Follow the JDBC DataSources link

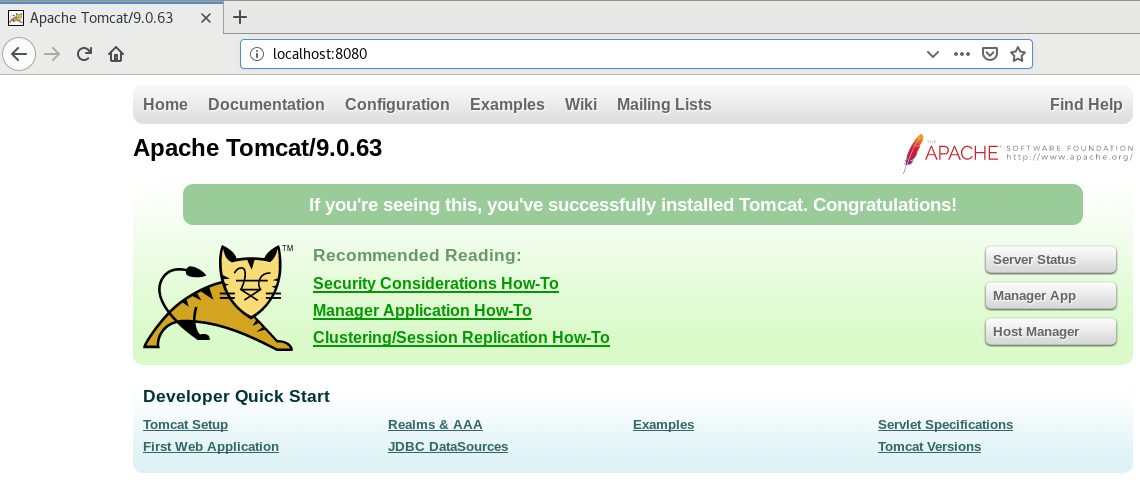coord(448,447)
